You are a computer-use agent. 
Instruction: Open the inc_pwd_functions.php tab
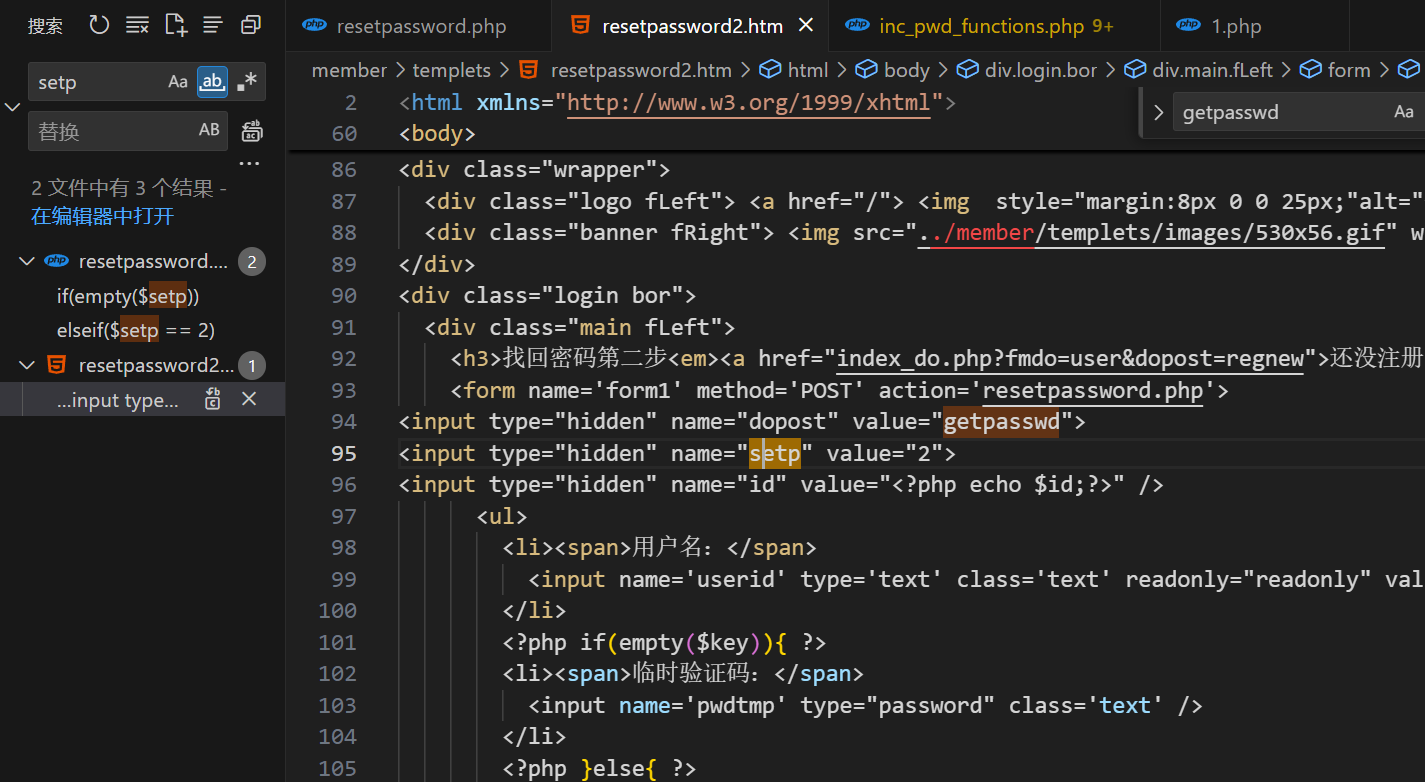click(x=996, y=26)
